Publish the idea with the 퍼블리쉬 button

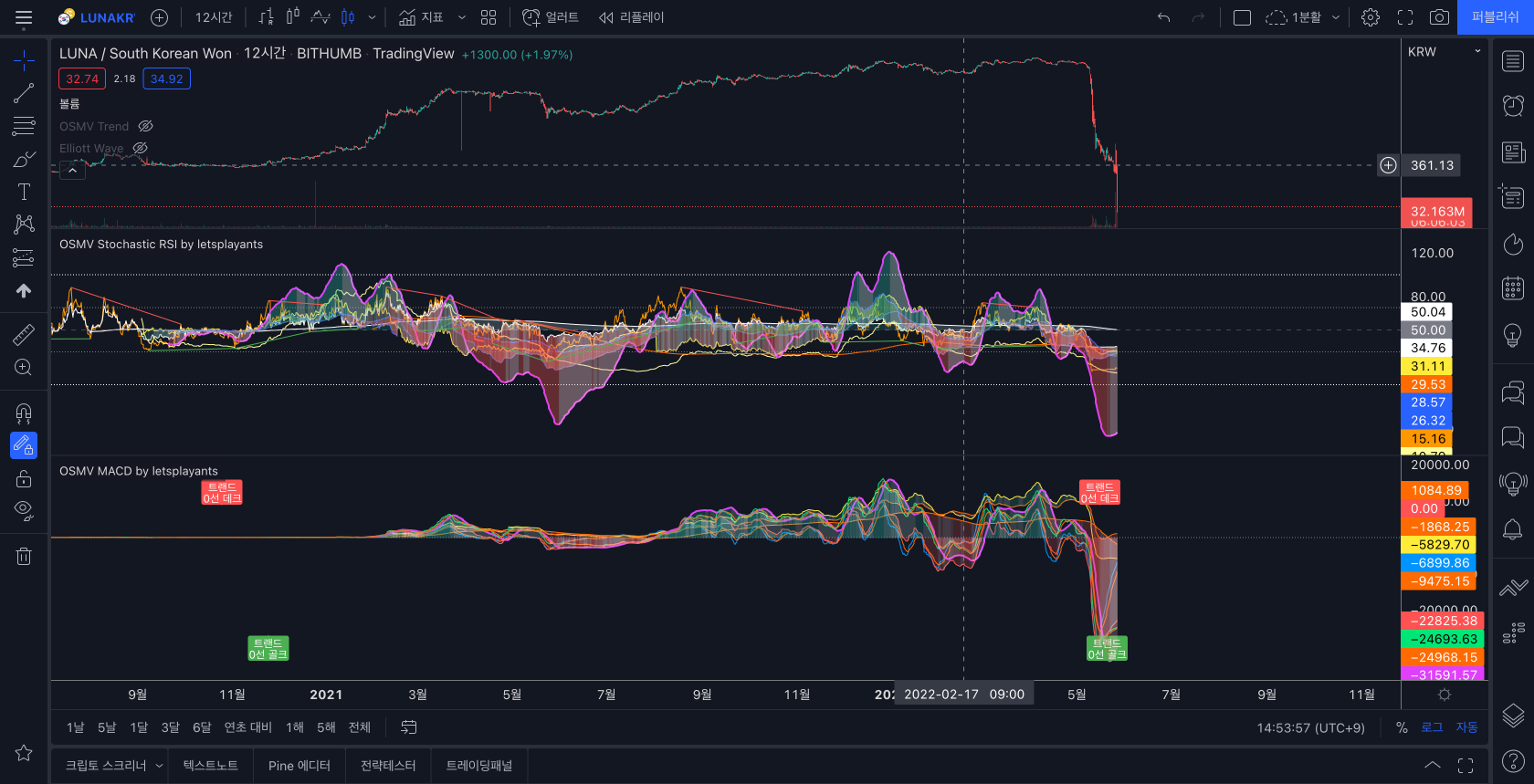tap(1496, 17)
